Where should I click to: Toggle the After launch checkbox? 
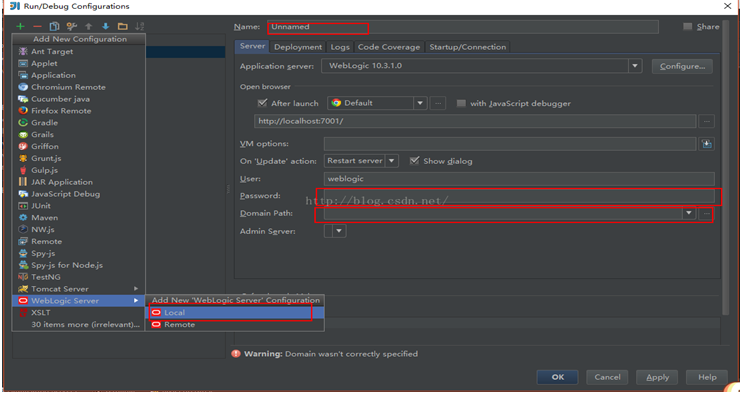pyautogui.click(x=262, y=103)
